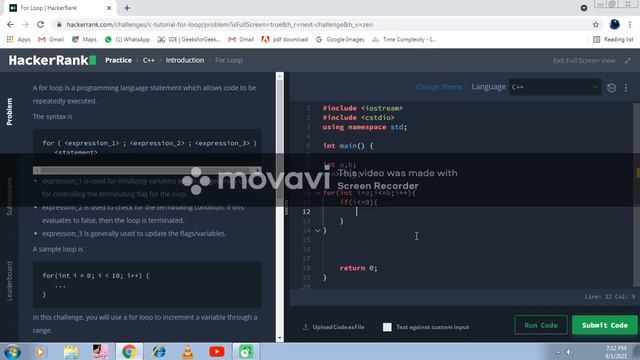Open Google Images bookmark
The width and height of the screenshot is (640, 360).
[x=340, y=39]
